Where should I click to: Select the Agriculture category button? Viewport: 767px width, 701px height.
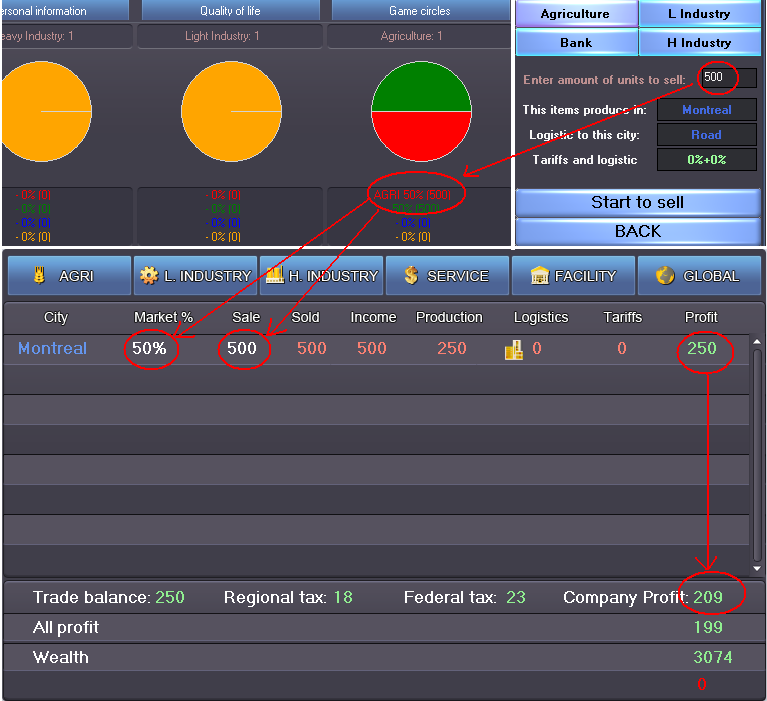(575, 14)
